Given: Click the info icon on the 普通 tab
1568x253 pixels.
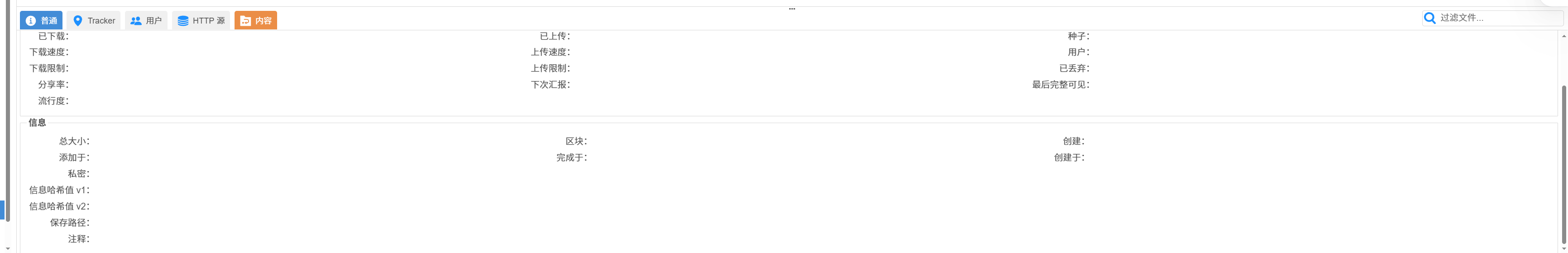Looking at the screenshot, I should [31, 21].
